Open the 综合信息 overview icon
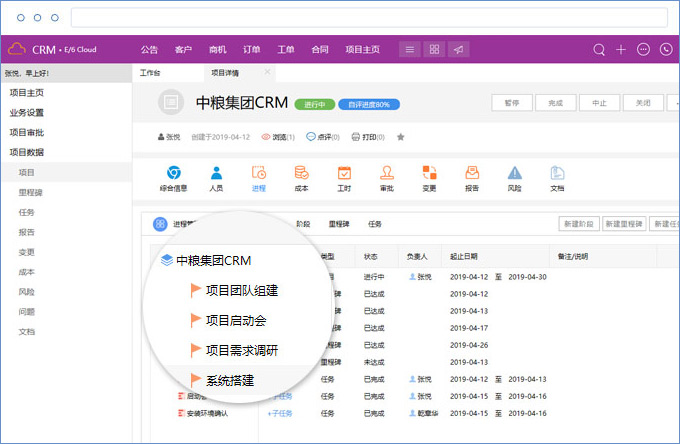 173,177
